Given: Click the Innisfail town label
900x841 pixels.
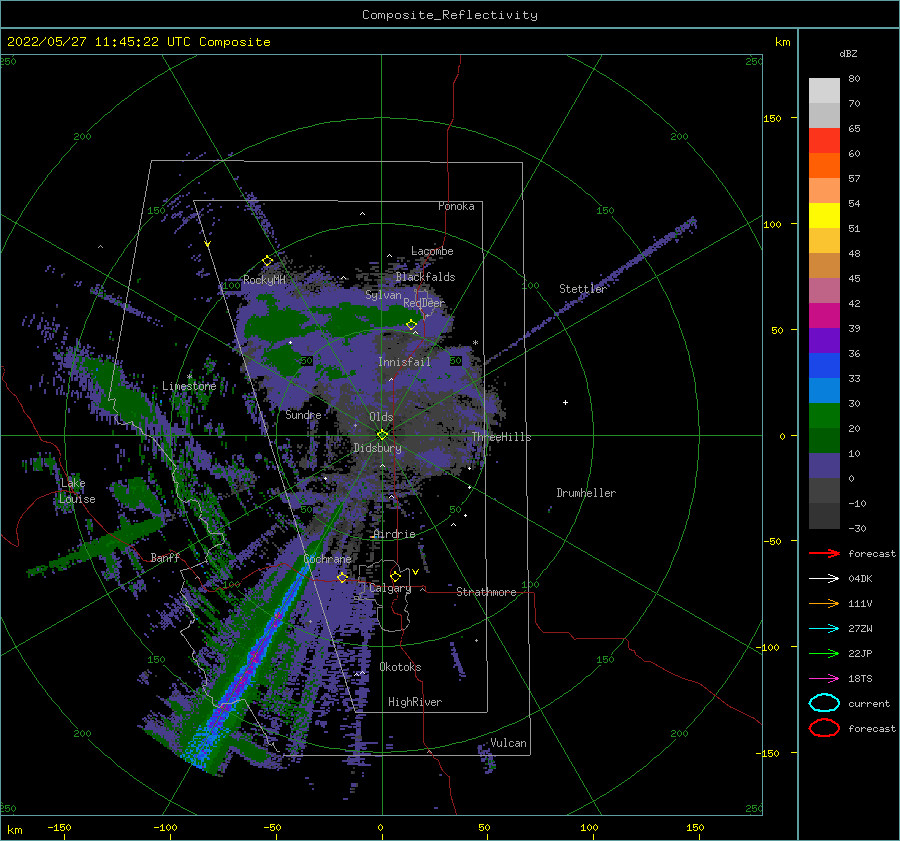Looking at the screenshot, I should 404,362.
